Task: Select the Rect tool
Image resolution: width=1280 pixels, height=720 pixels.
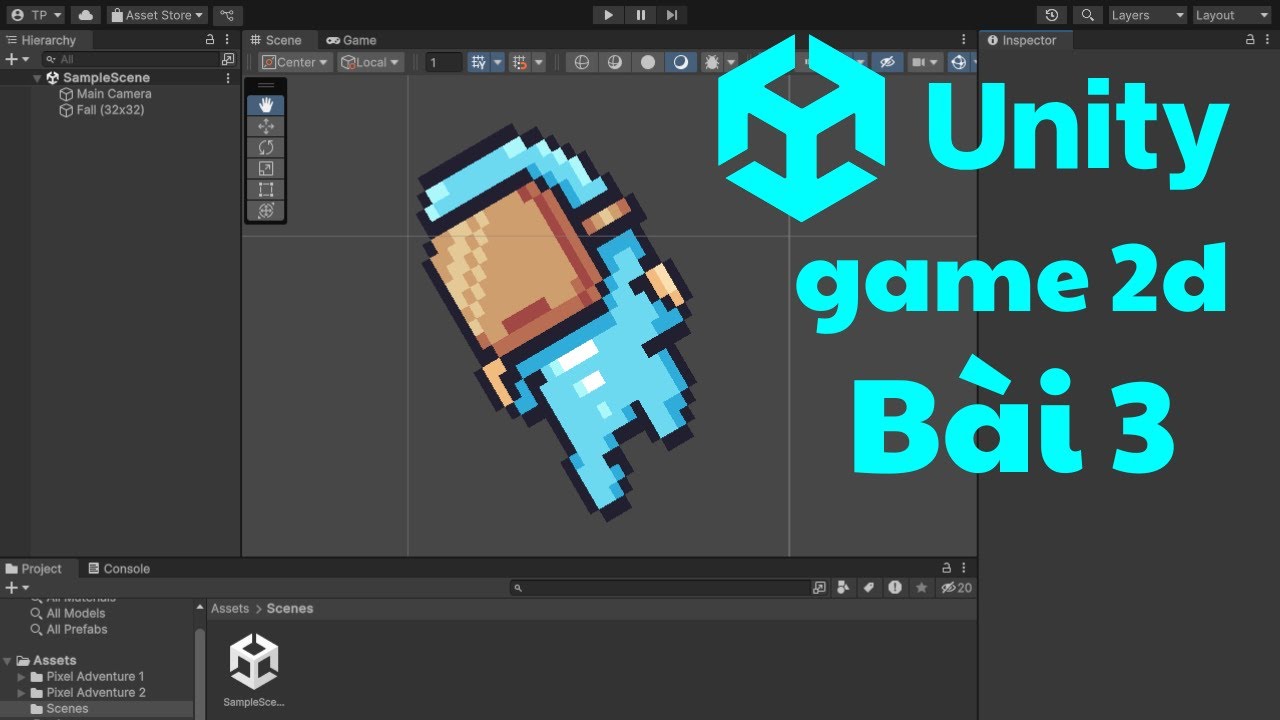Action: point(265,189)
